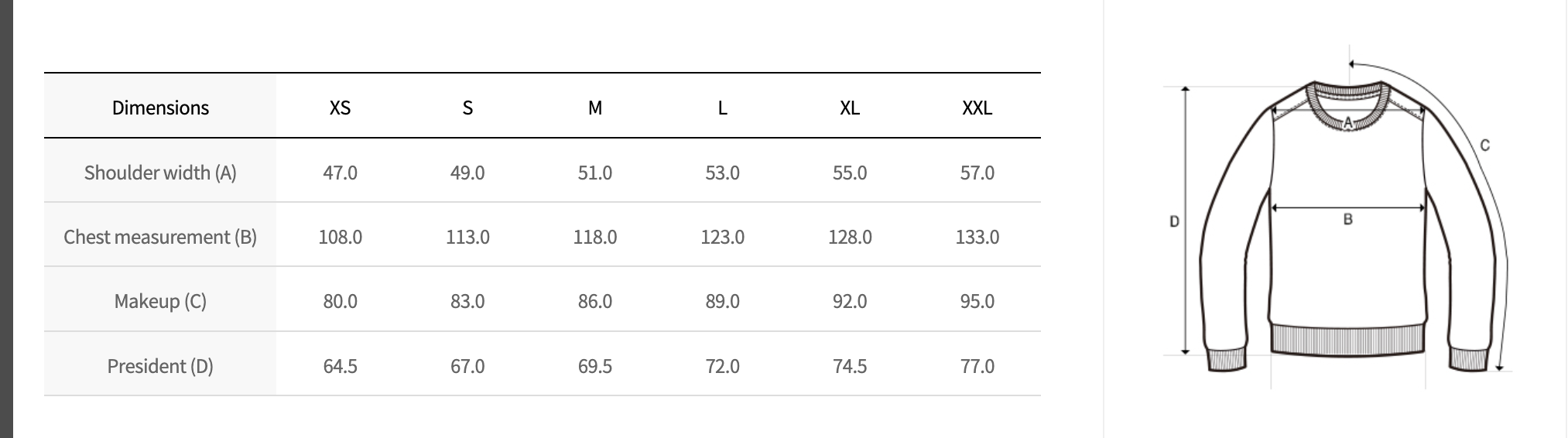Click the 47.0 shoulder width value for XS
This screenshot has width=1568, height=438.
point(340,173)
